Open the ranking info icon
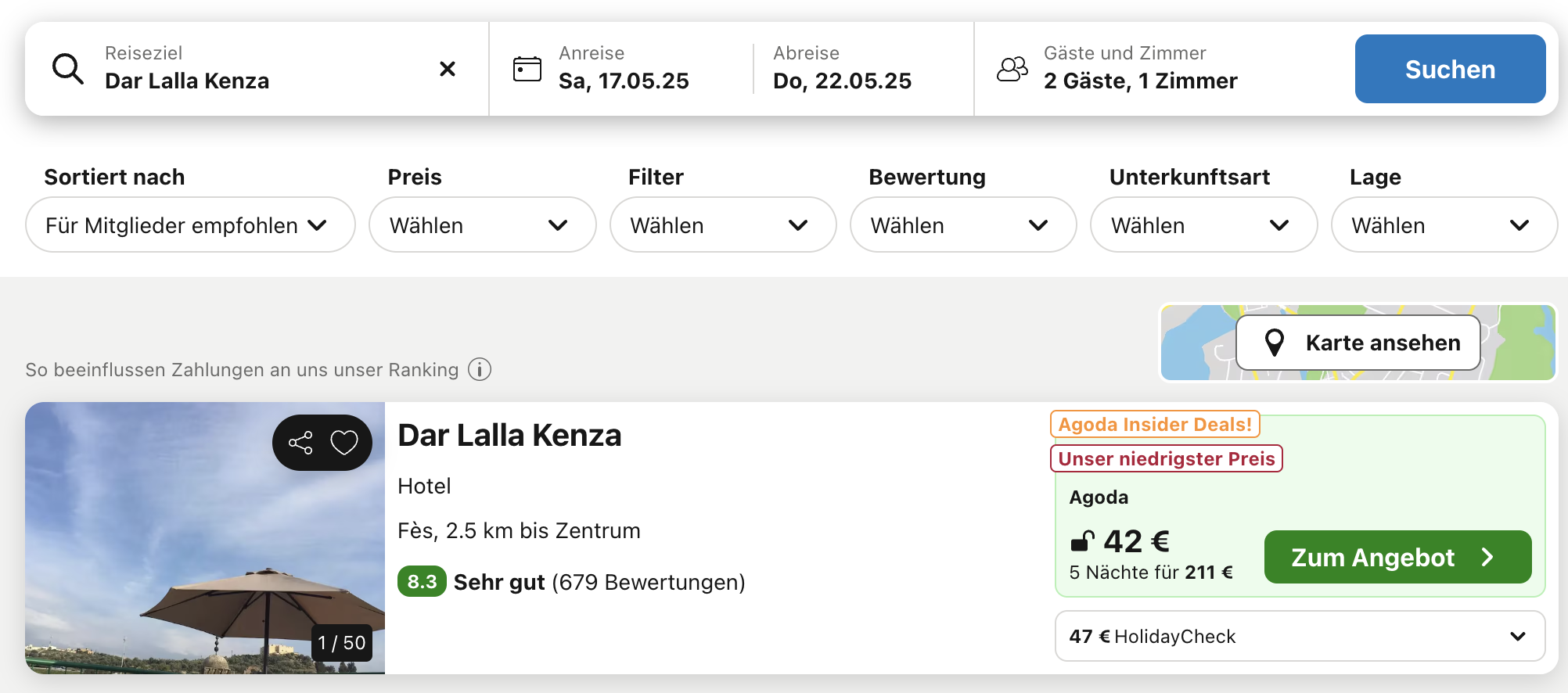1568x693 pixels. [x=480, y=369]
